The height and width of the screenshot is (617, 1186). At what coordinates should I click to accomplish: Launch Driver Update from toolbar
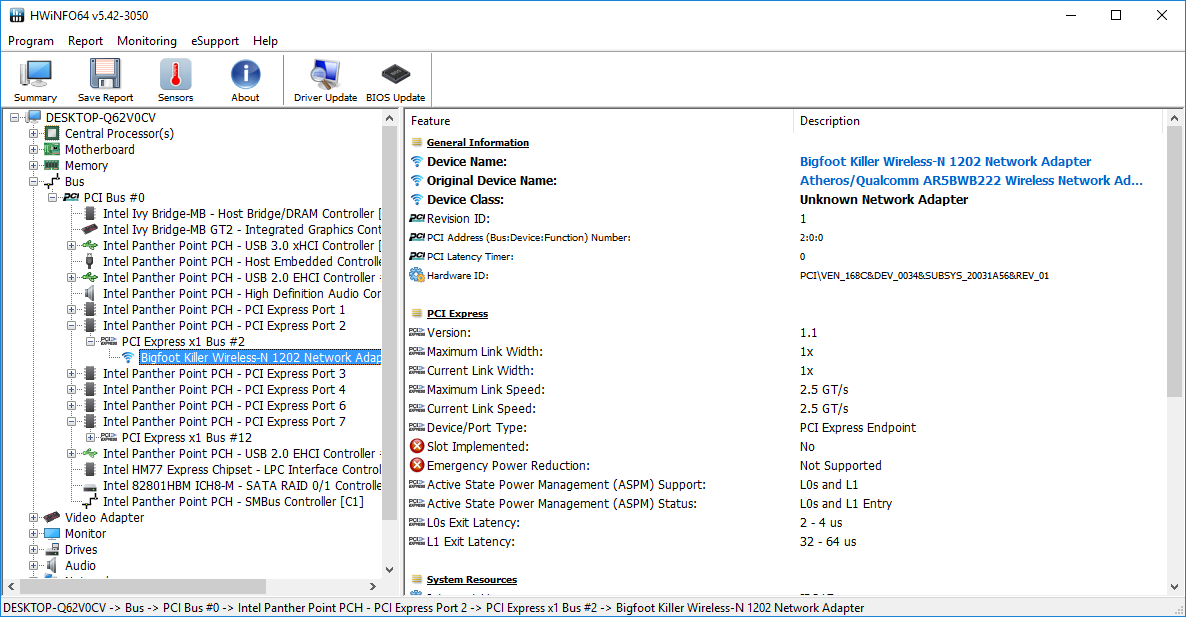(x=325, y=74)
